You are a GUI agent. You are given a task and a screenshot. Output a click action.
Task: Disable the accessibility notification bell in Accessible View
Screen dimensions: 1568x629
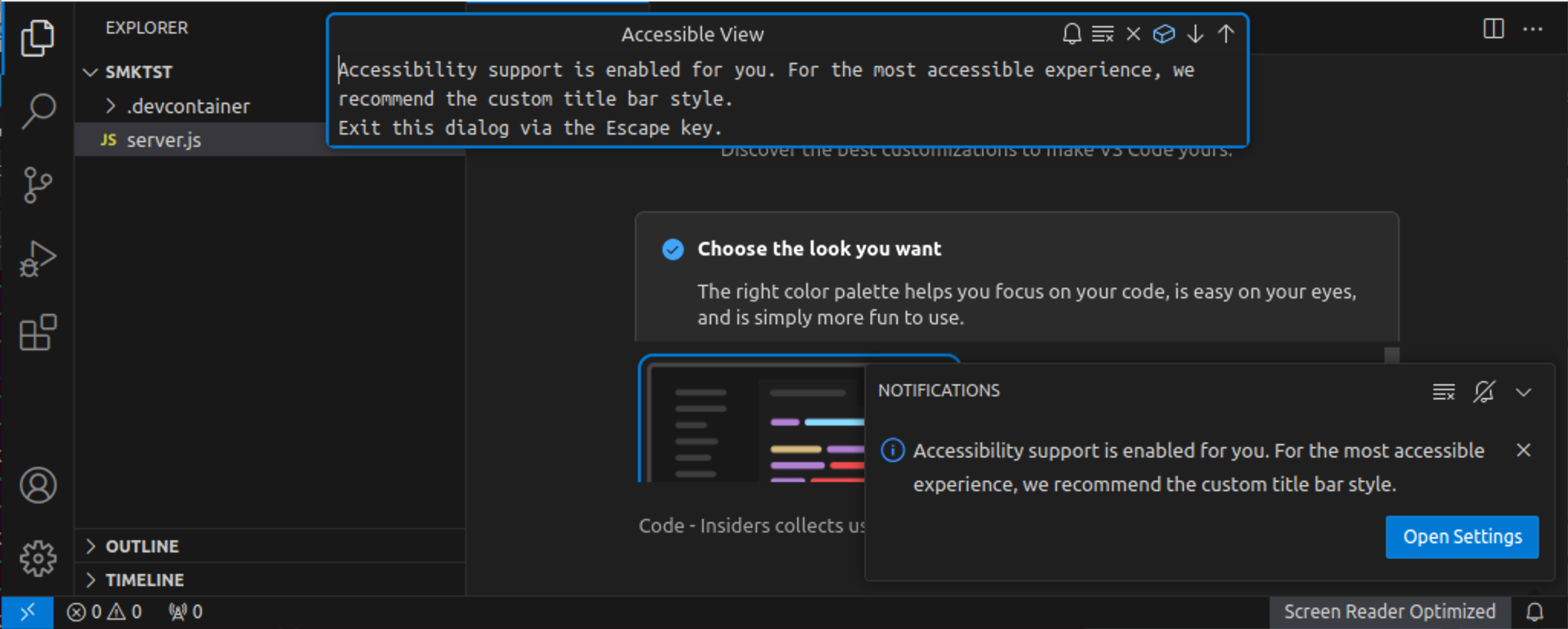(x=1071, y=34)
